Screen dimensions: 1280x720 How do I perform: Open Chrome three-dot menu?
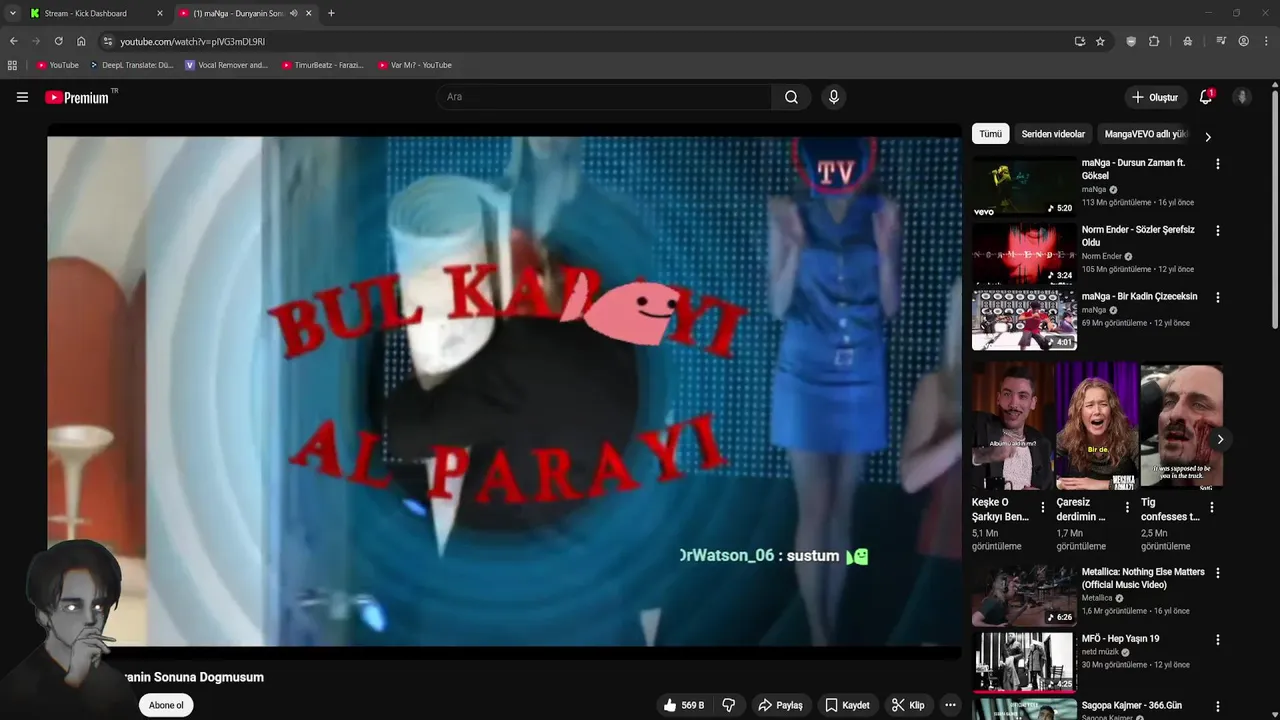click(x=1267, y=41)
